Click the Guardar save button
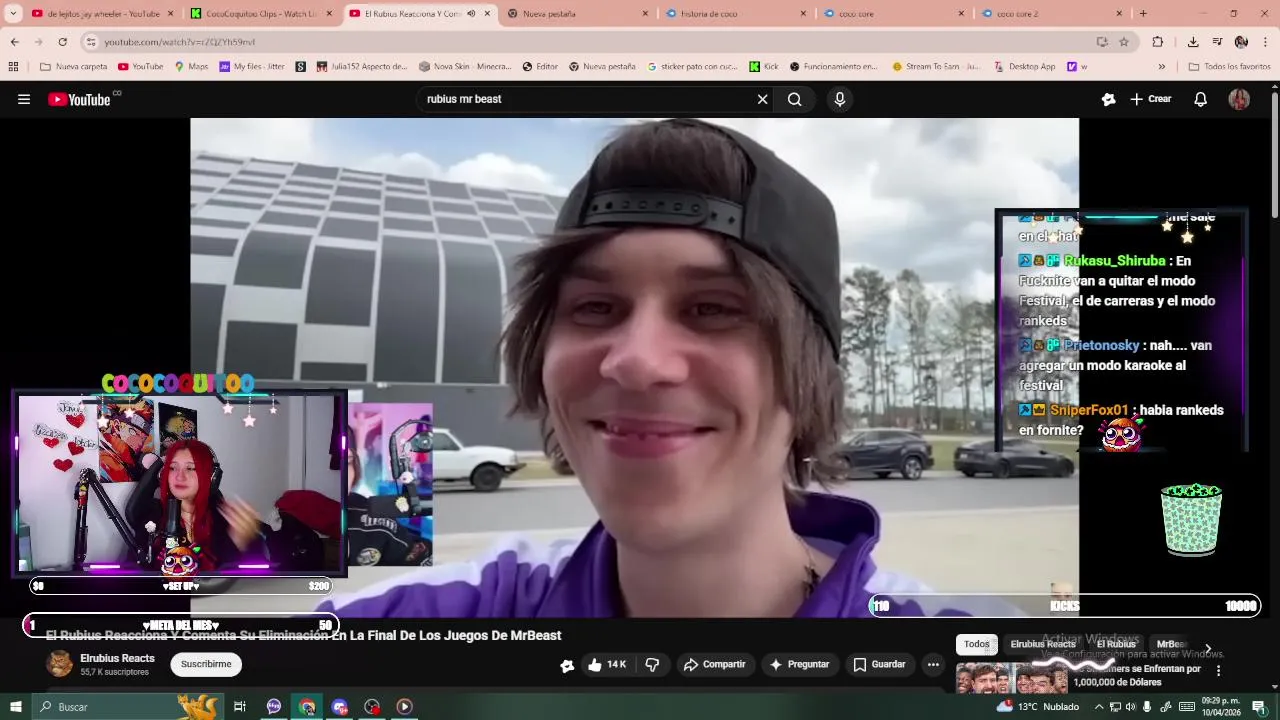 [x=879, y=664]
